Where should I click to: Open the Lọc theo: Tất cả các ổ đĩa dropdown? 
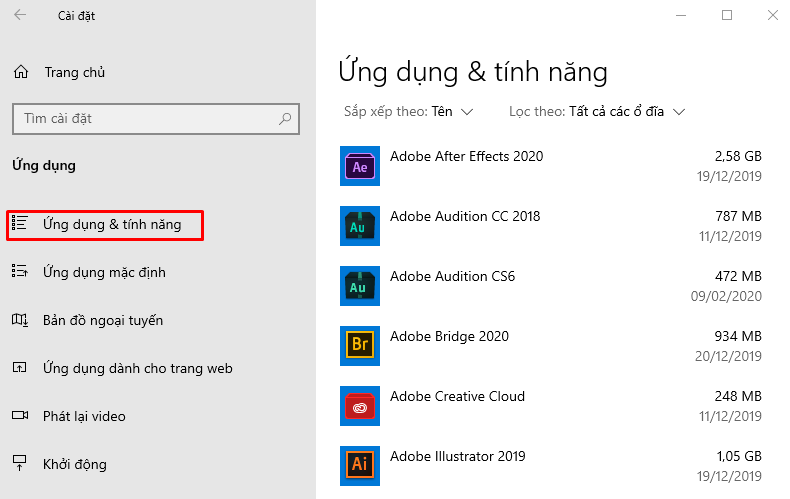[597, 111]
